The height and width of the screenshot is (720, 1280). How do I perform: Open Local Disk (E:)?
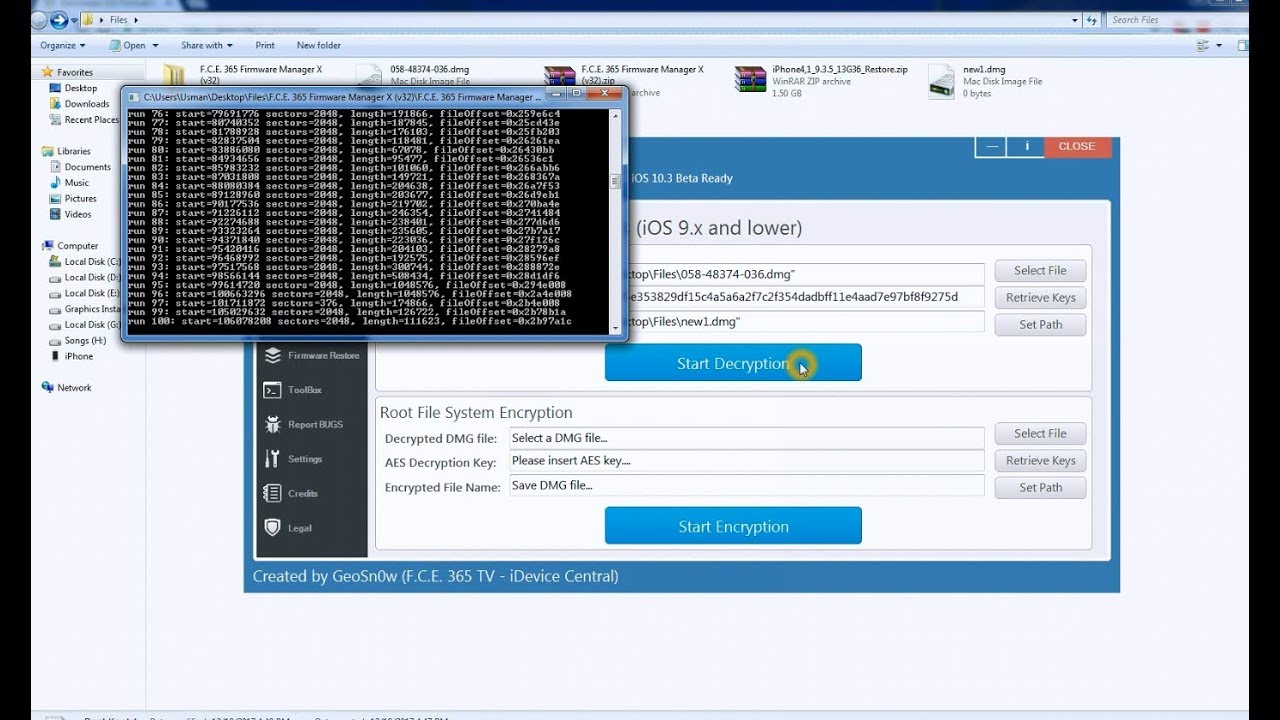[84, 293]
